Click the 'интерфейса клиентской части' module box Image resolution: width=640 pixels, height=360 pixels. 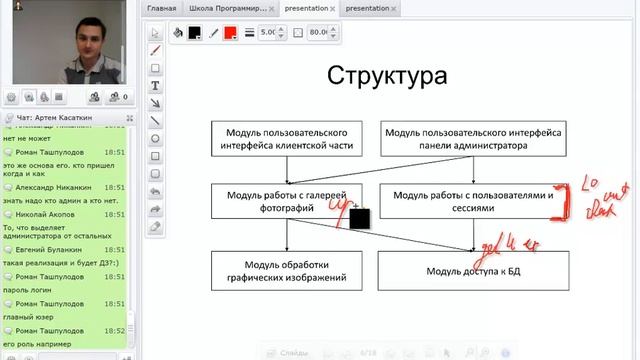point(287,139)
